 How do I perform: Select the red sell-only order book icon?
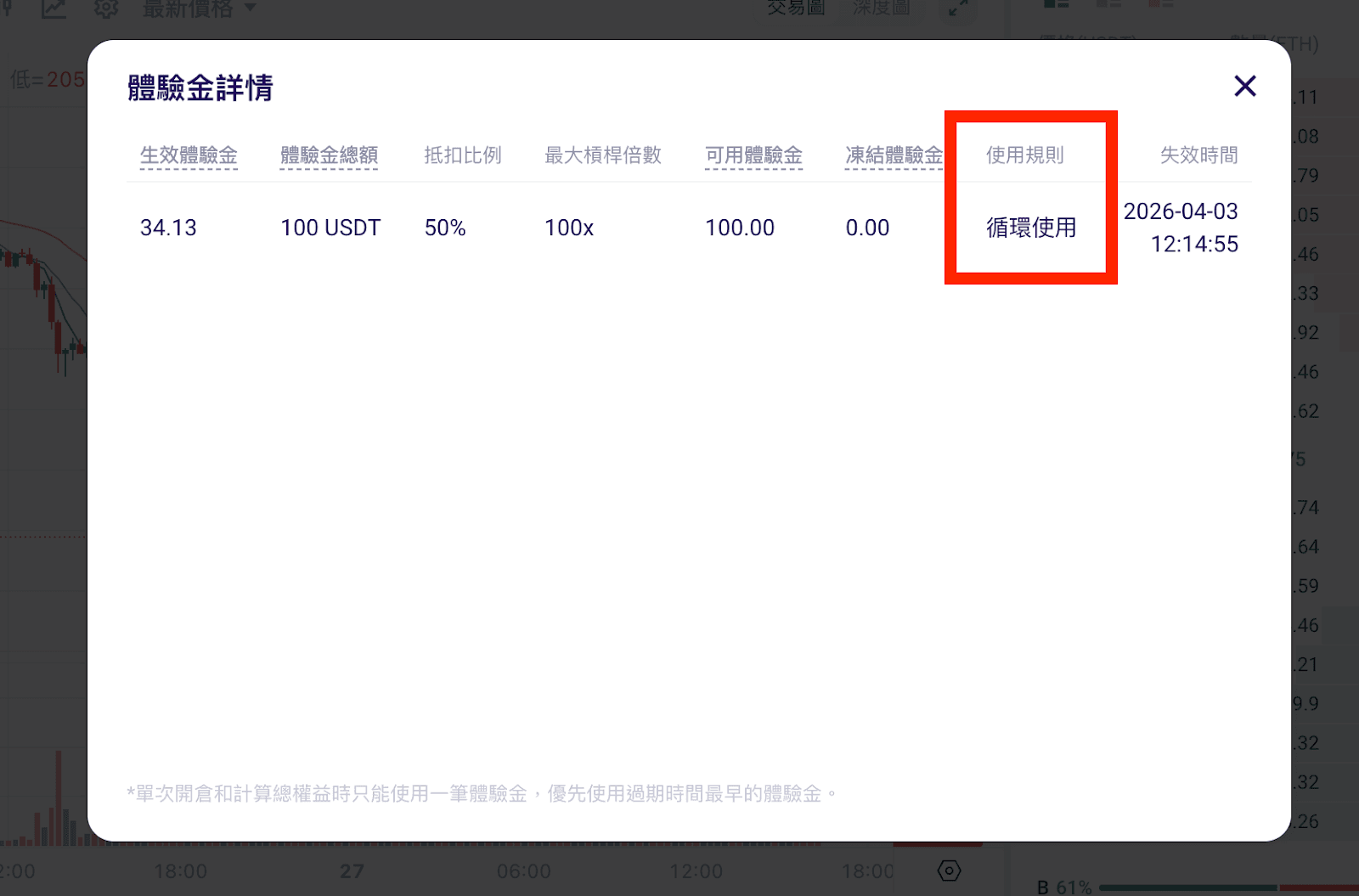click(1161, 4)
